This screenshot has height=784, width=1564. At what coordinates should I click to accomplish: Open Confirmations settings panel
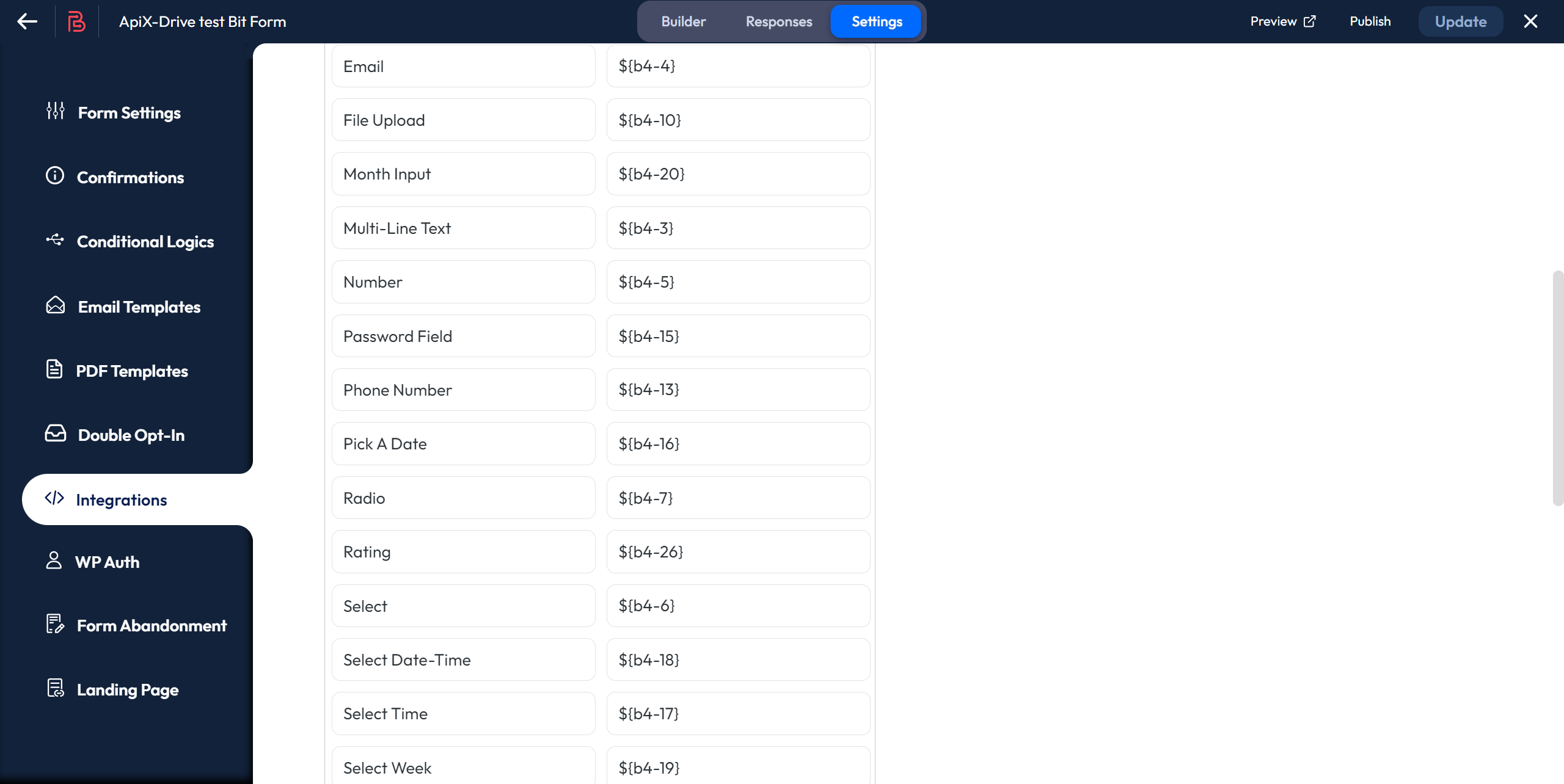[130, 177]
